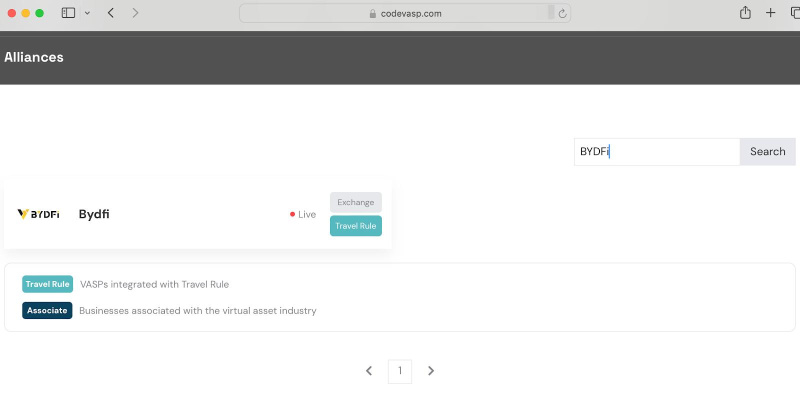Open a new tab with plus icon

(770, 13)
